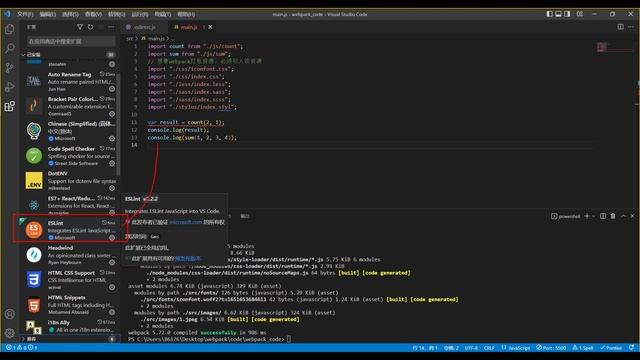Image resolution: width=640 pixels, height=360 pixels.
Task: Select the HTML CSS Support extension
Action: click(x=69, y=280)
